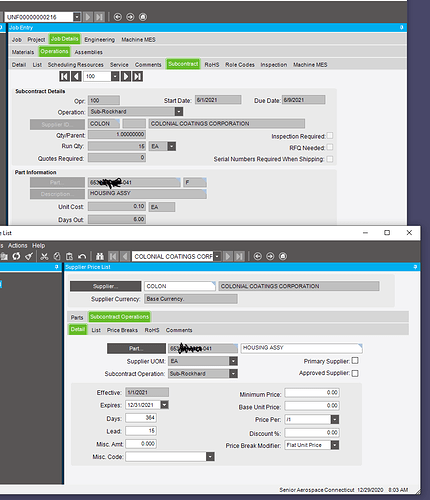Image resolution: width=430 pixels, height=500 pixels.
Task: Click the Clear broom icon in toolbar
Action: (x=29, y=256)
